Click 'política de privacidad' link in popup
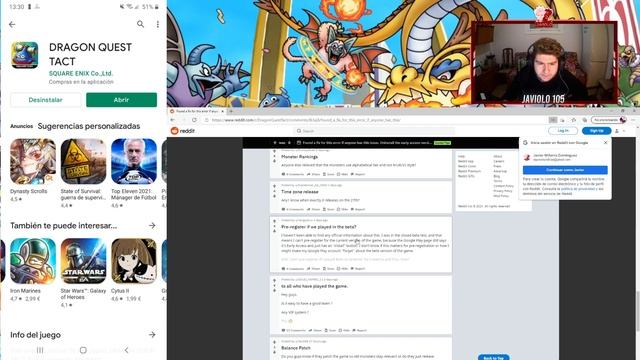640x360 pixels. click(578, 189)
